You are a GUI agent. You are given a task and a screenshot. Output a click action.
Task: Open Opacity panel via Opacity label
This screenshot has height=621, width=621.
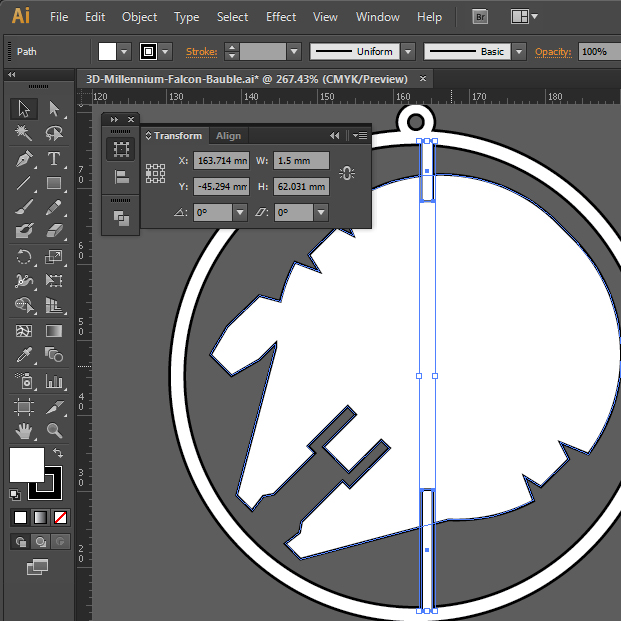click(553, 52)
